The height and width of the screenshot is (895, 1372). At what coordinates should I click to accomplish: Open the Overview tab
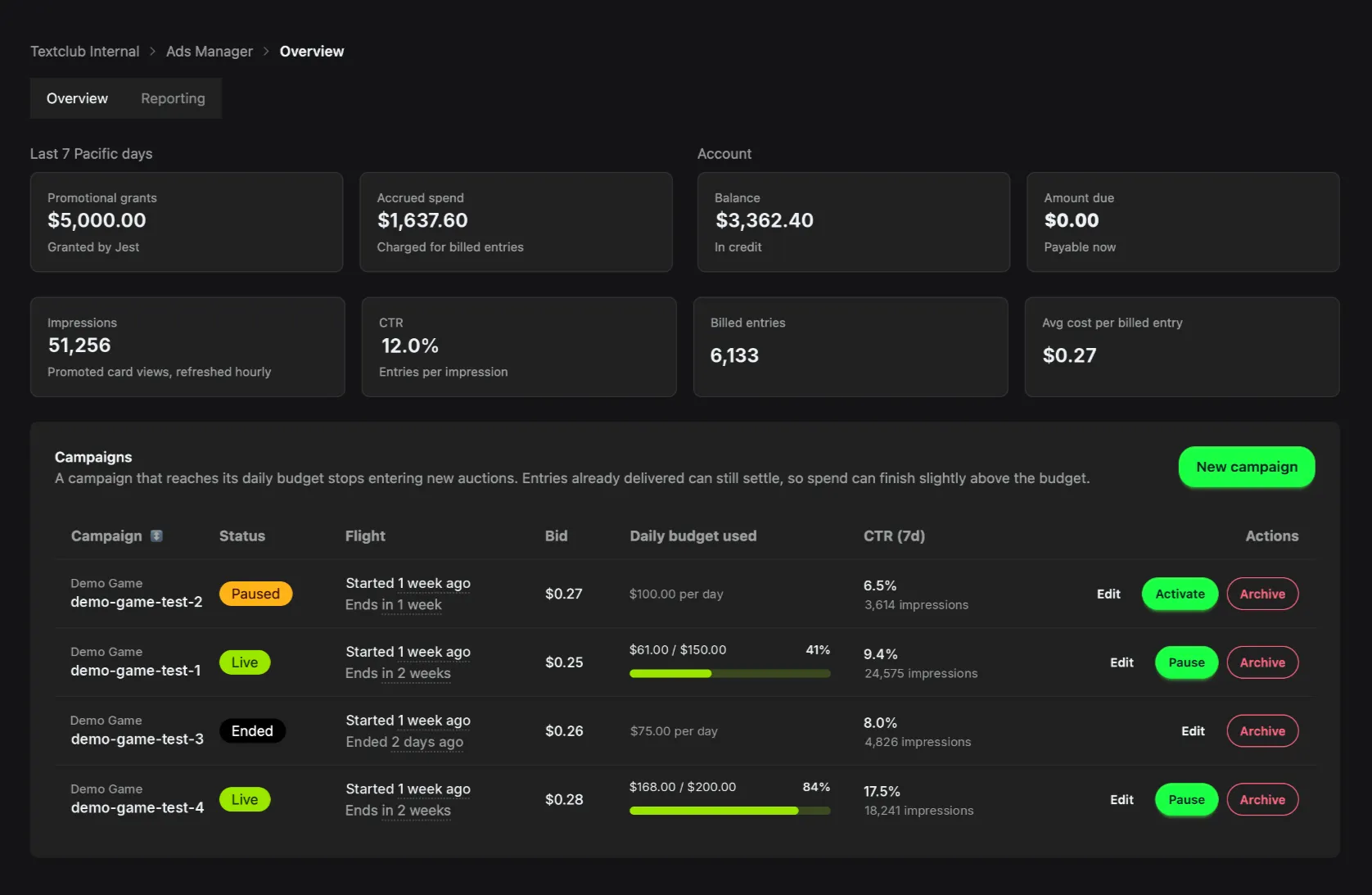[x=77, y=98]
